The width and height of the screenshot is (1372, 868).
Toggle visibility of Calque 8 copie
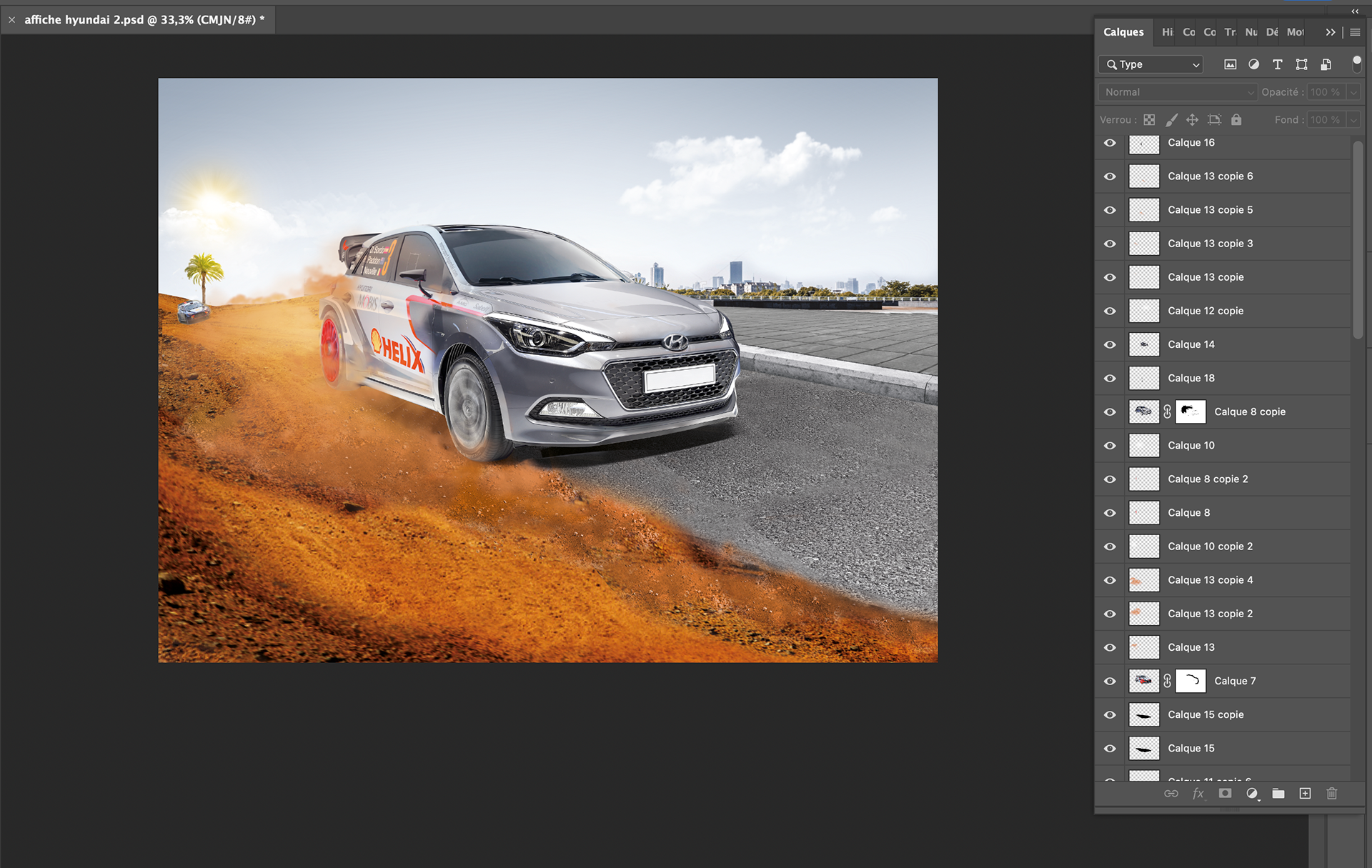click(1110, 412)
